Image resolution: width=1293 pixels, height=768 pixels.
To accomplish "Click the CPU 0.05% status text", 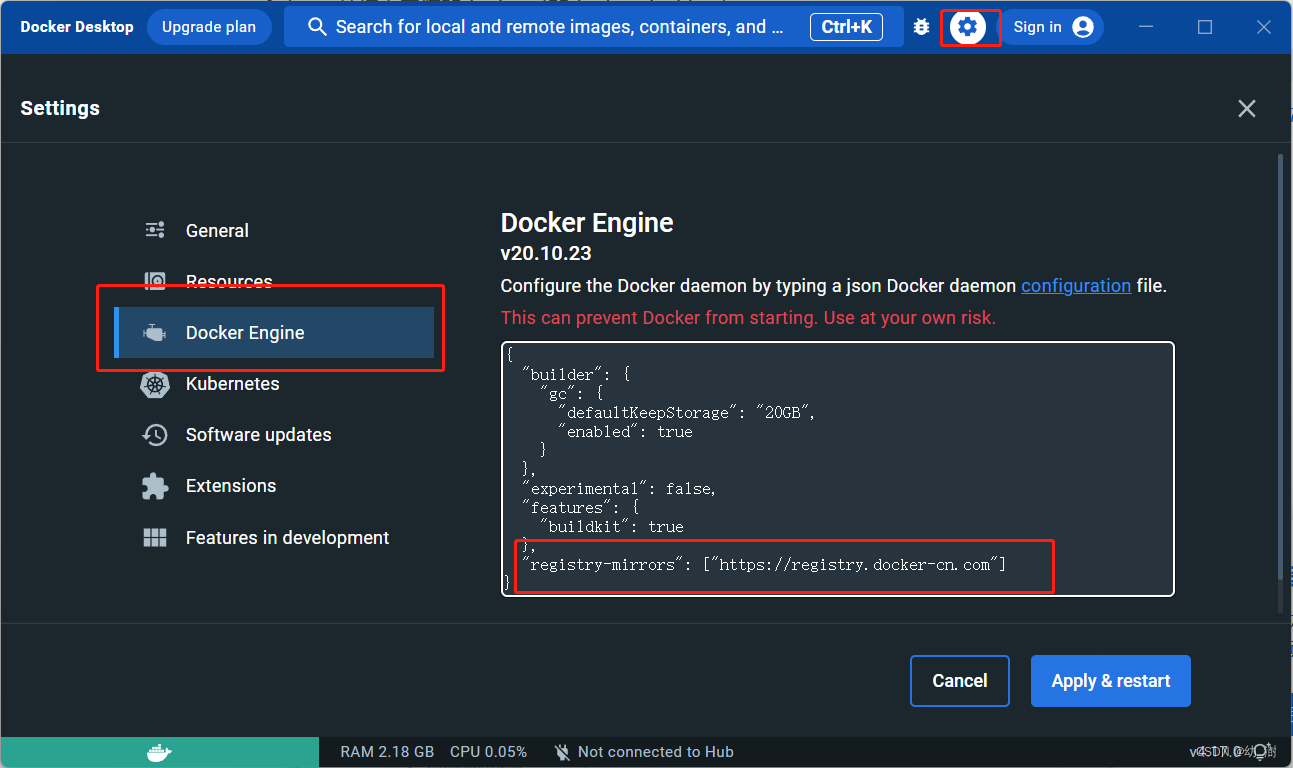I will click(488, 752).
